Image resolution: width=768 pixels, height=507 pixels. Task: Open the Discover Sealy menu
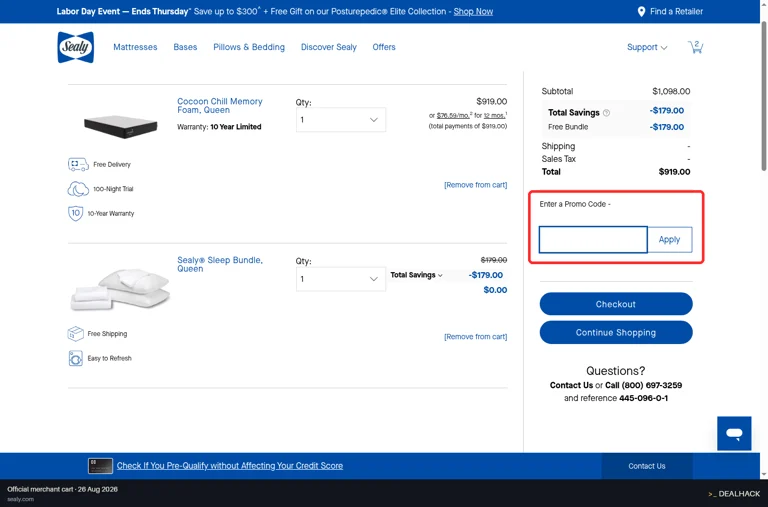click(x=329, y=47)
